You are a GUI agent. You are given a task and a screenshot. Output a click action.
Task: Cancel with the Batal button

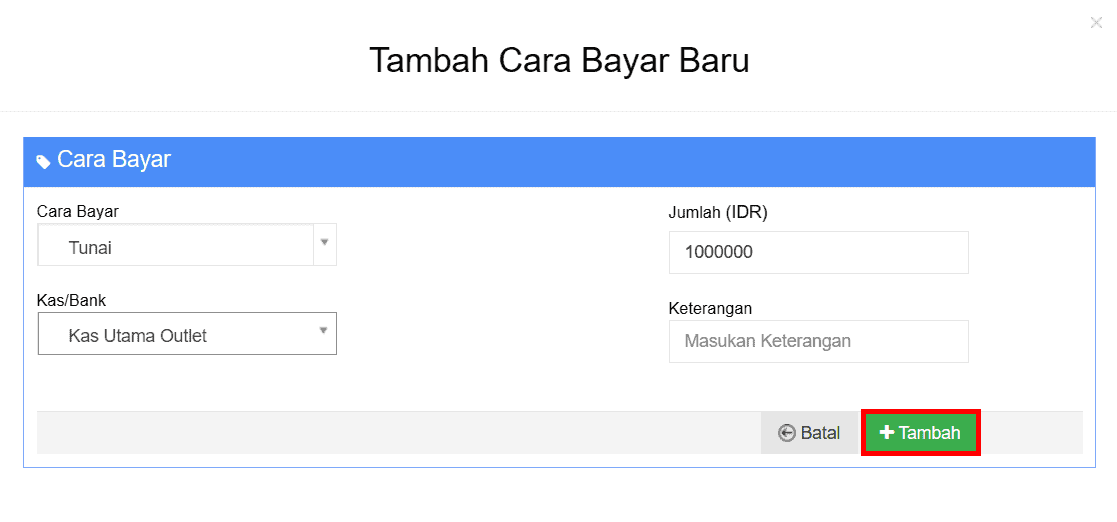click(809, 433)
